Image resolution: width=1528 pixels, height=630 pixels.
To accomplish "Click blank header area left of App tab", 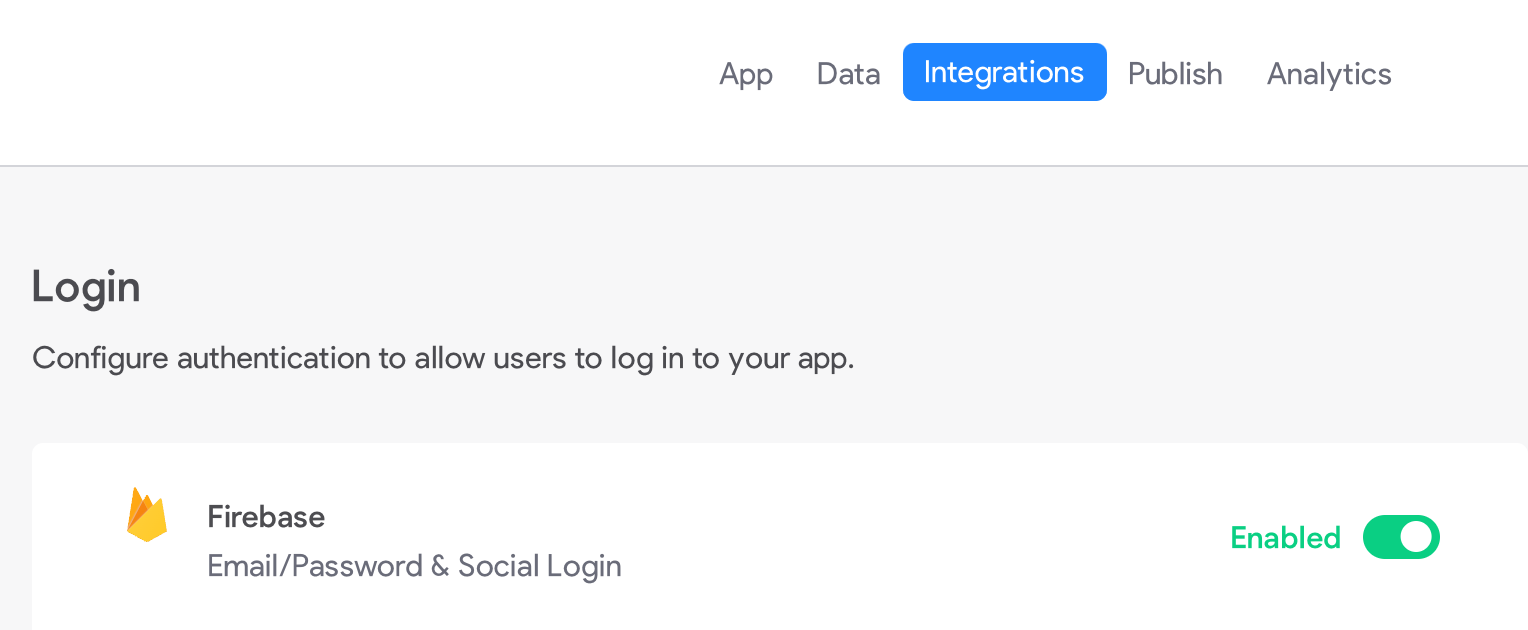I will click(x=350, y=74).
